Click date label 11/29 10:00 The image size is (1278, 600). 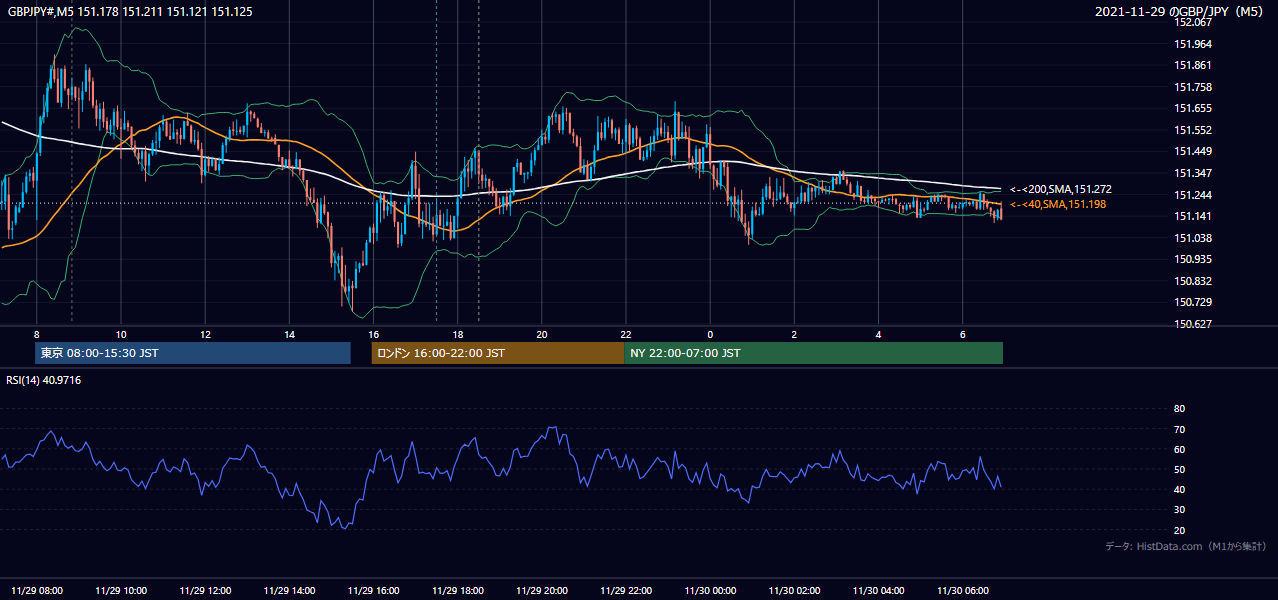(x=121, y=590)
